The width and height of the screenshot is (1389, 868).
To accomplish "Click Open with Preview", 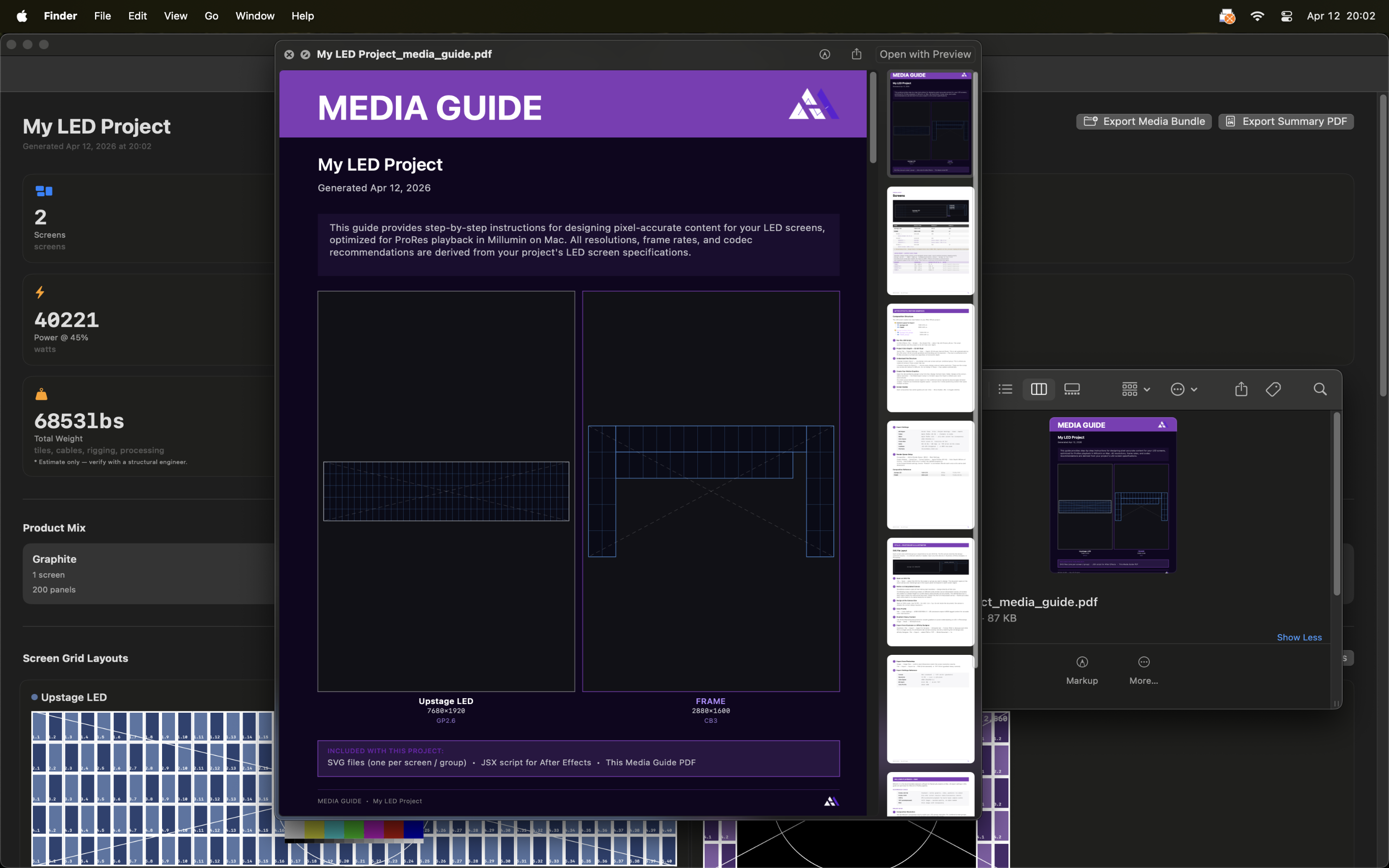I will click(x=925, y=54).
